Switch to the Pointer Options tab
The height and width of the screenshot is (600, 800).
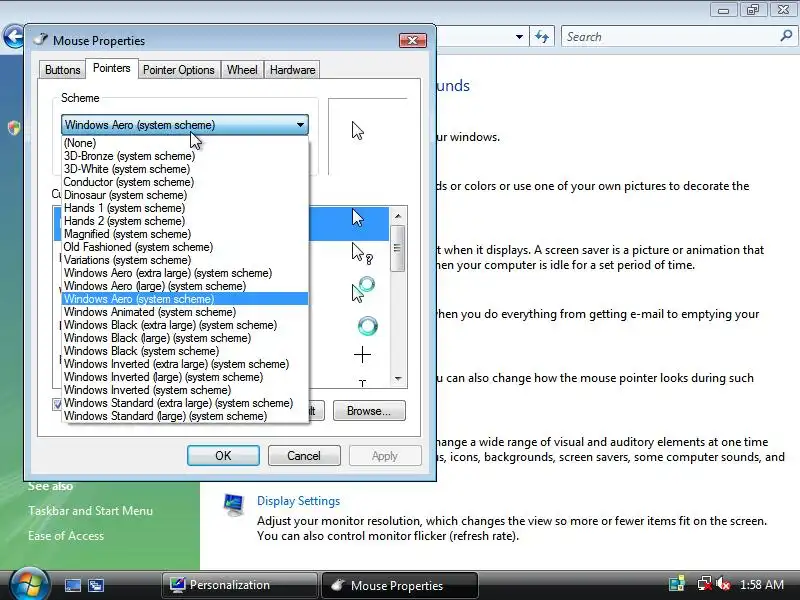tap(179, 70)
